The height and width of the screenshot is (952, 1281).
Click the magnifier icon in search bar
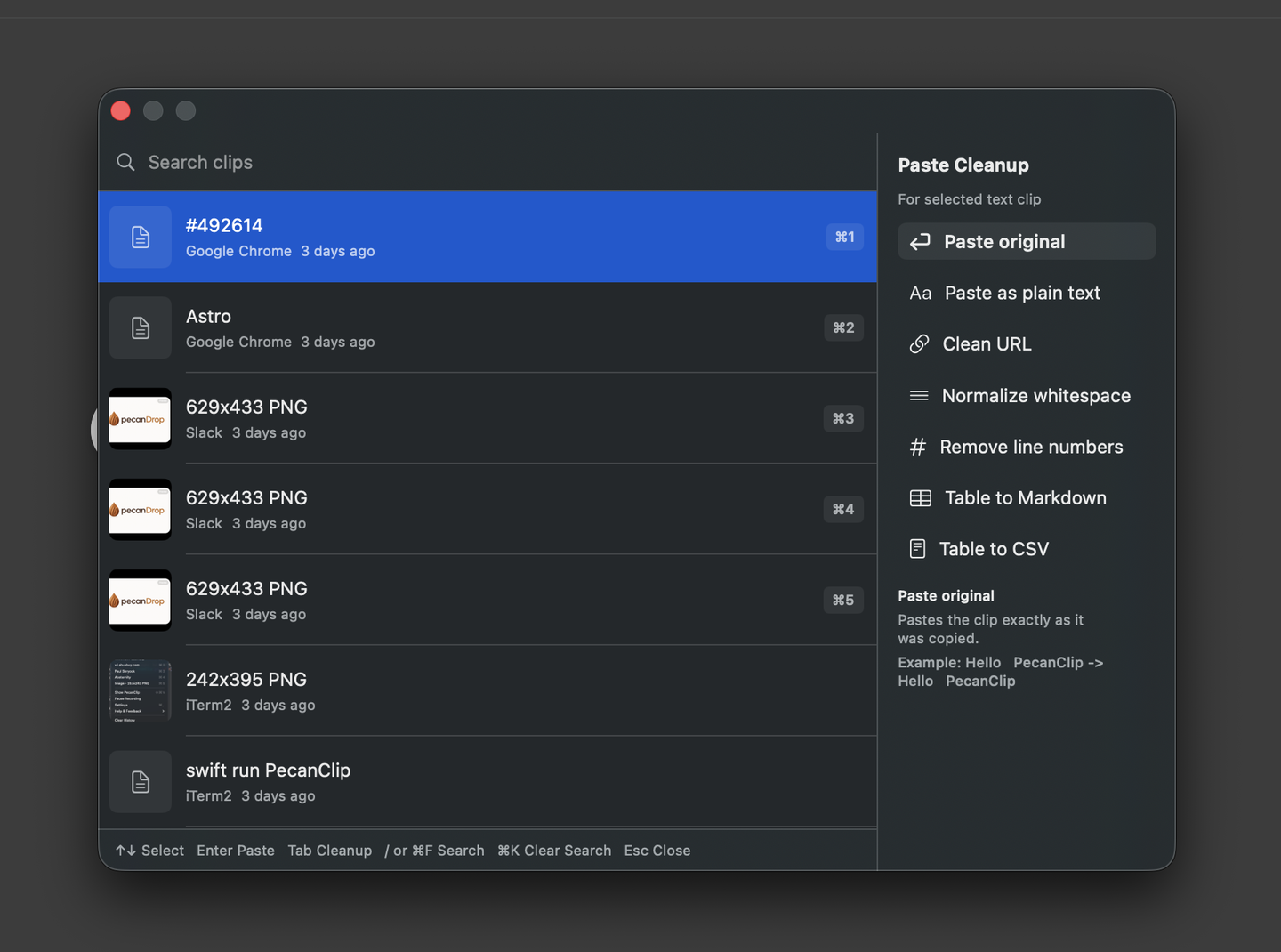[x=125, y=162]
